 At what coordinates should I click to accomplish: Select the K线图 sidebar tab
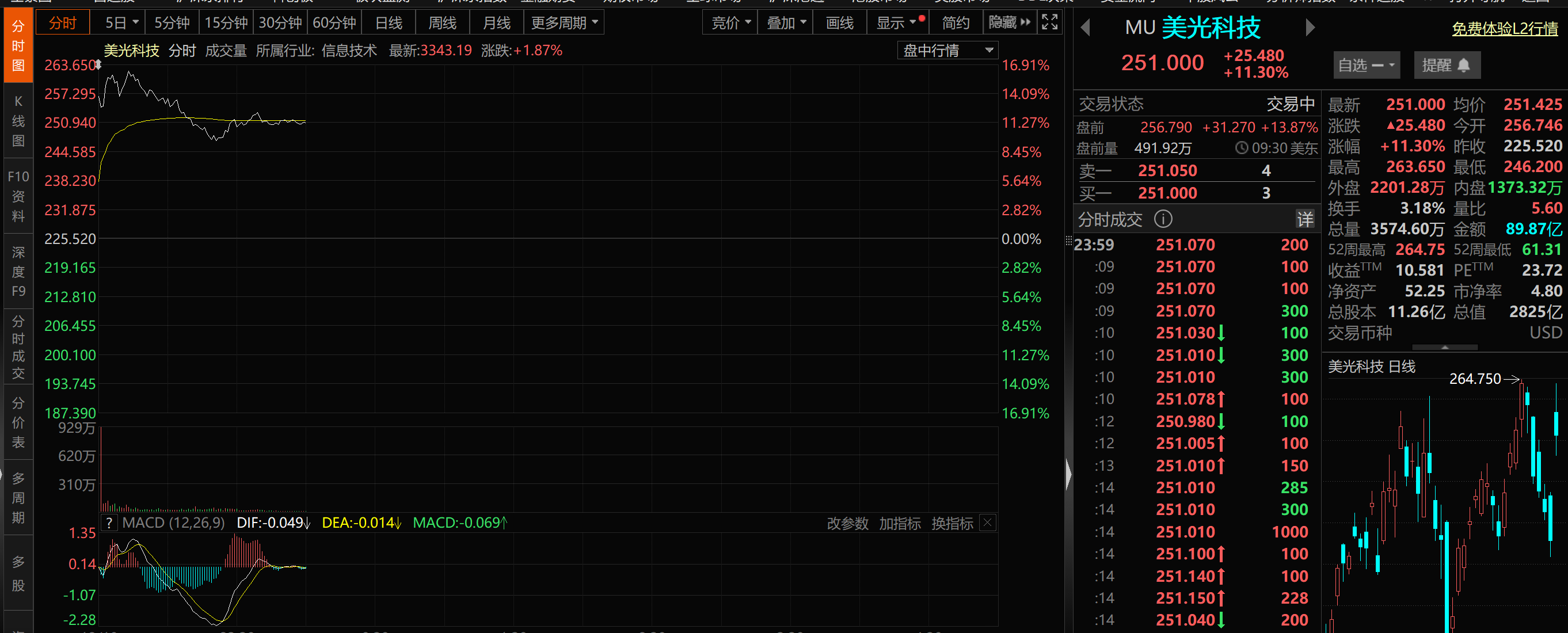[18, 121]
